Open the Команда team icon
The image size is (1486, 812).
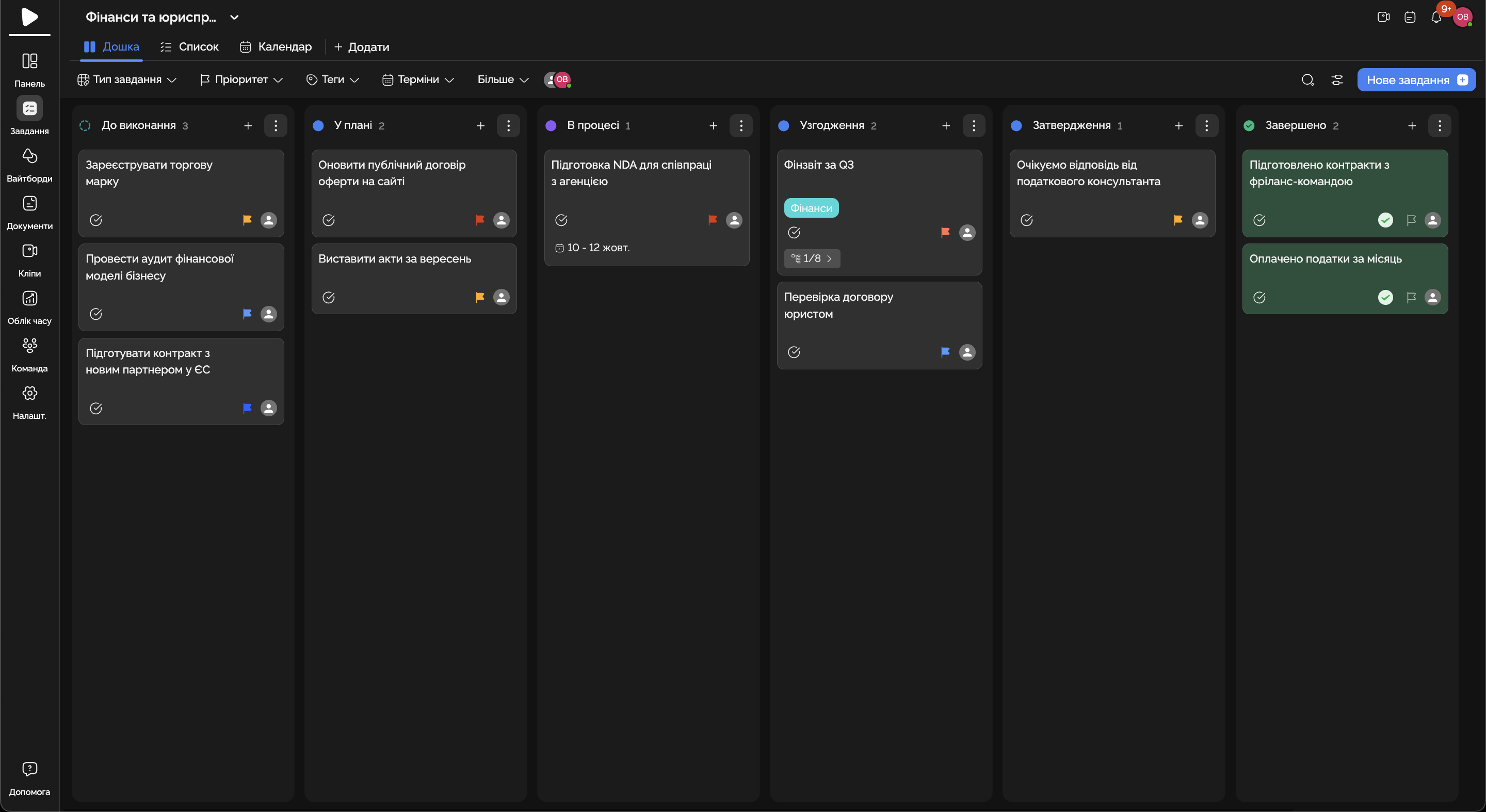(29, 346)
